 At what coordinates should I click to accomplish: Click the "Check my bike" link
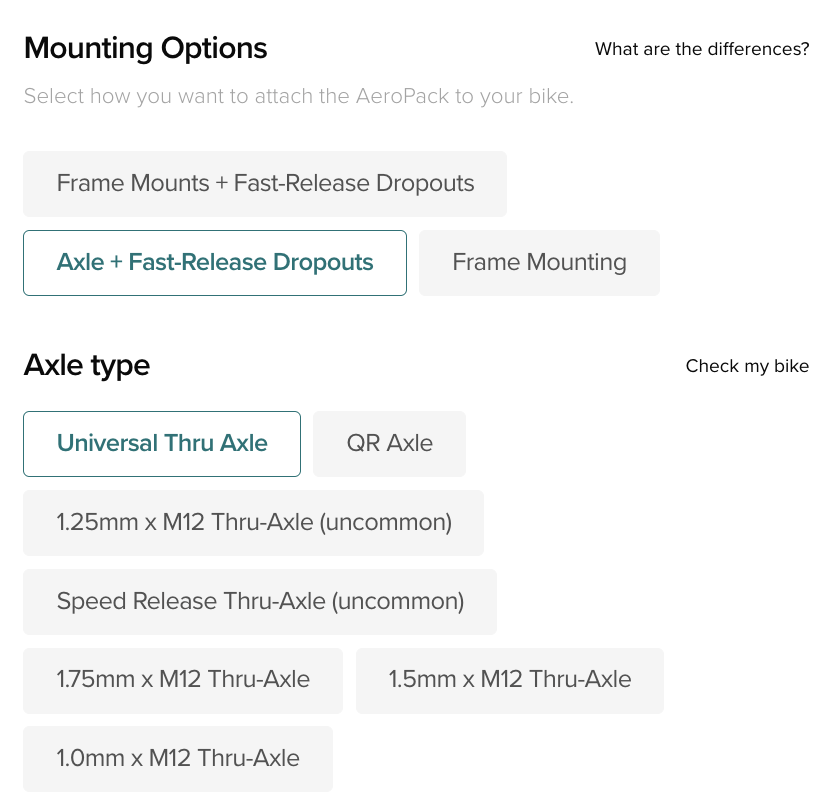(747, 366)
